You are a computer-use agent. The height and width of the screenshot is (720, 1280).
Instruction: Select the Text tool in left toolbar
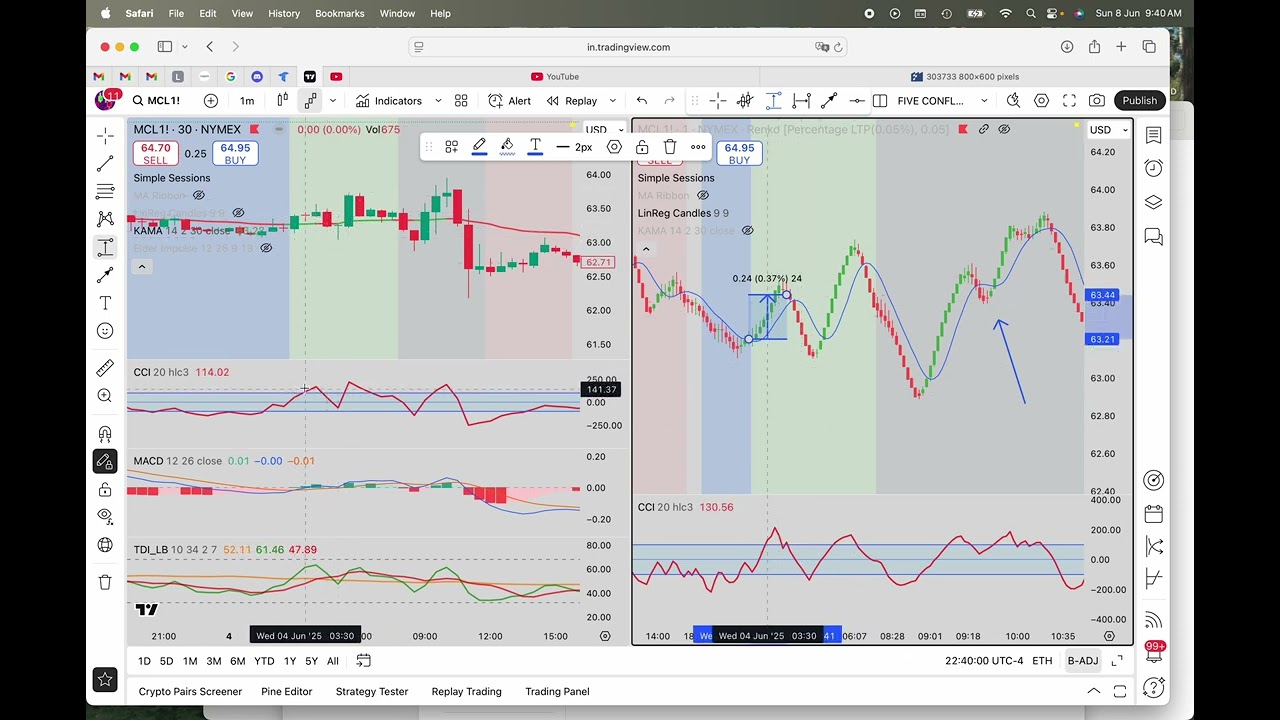[105, 303]
